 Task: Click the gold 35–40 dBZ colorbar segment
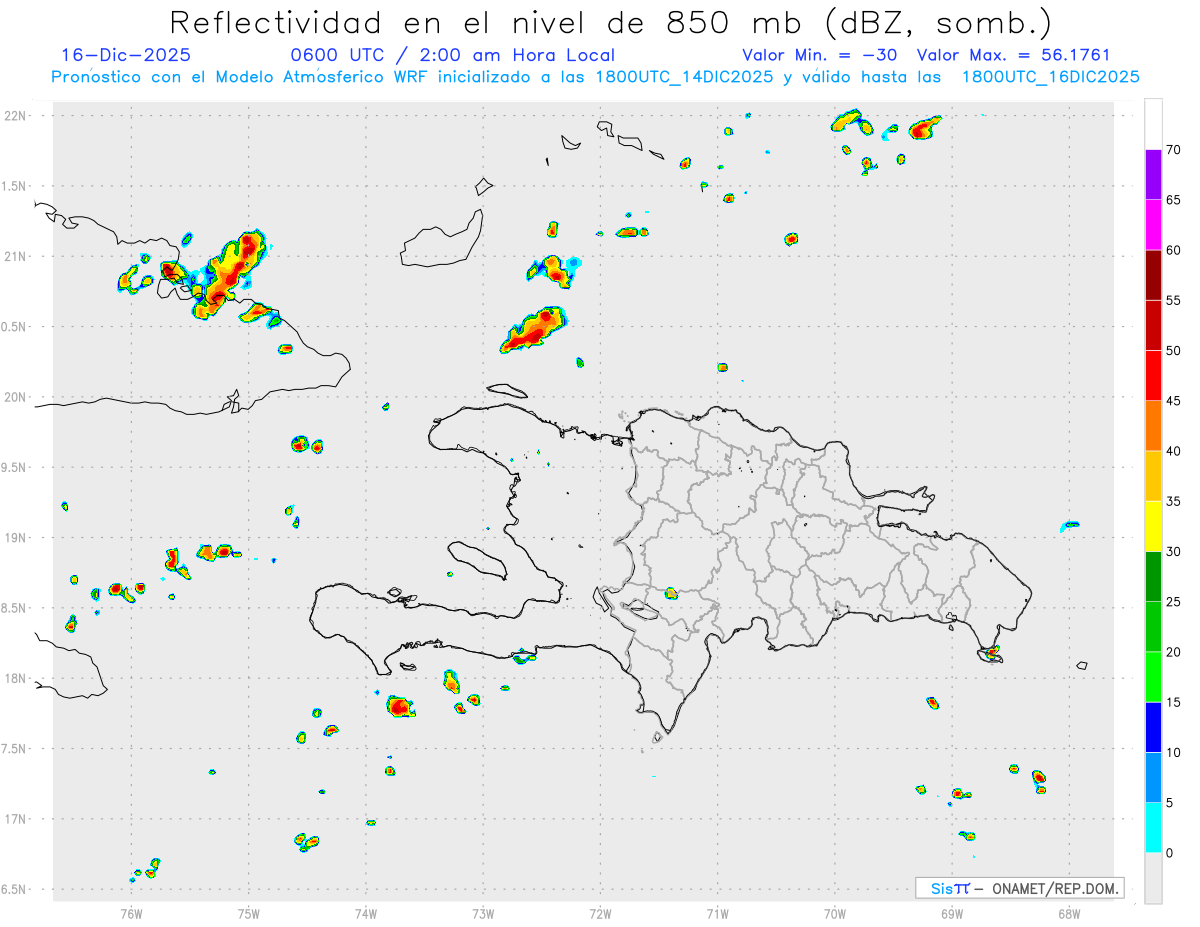(1153, 476)
